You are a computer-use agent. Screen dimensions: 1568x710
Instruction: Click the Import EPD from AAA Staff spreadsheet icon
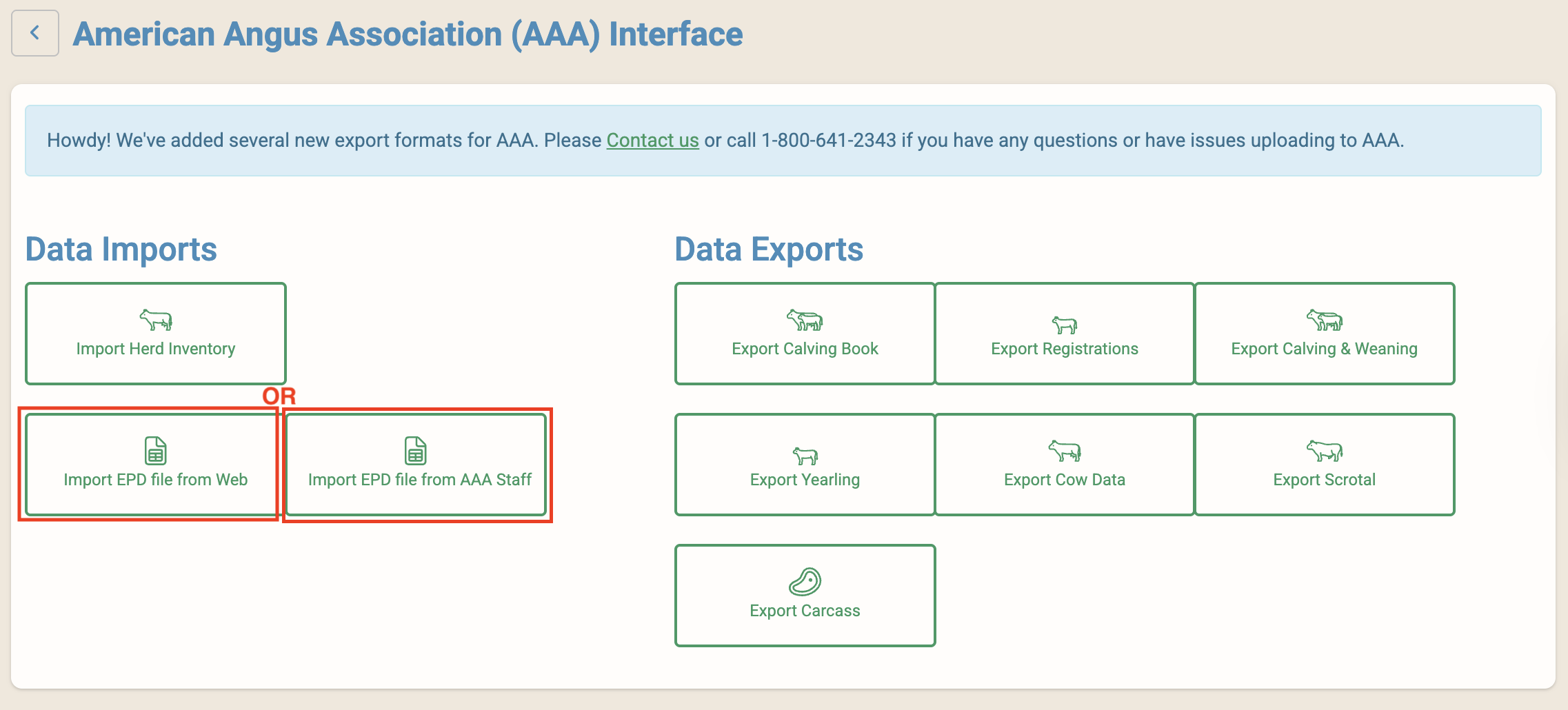(x=416, y=451)
